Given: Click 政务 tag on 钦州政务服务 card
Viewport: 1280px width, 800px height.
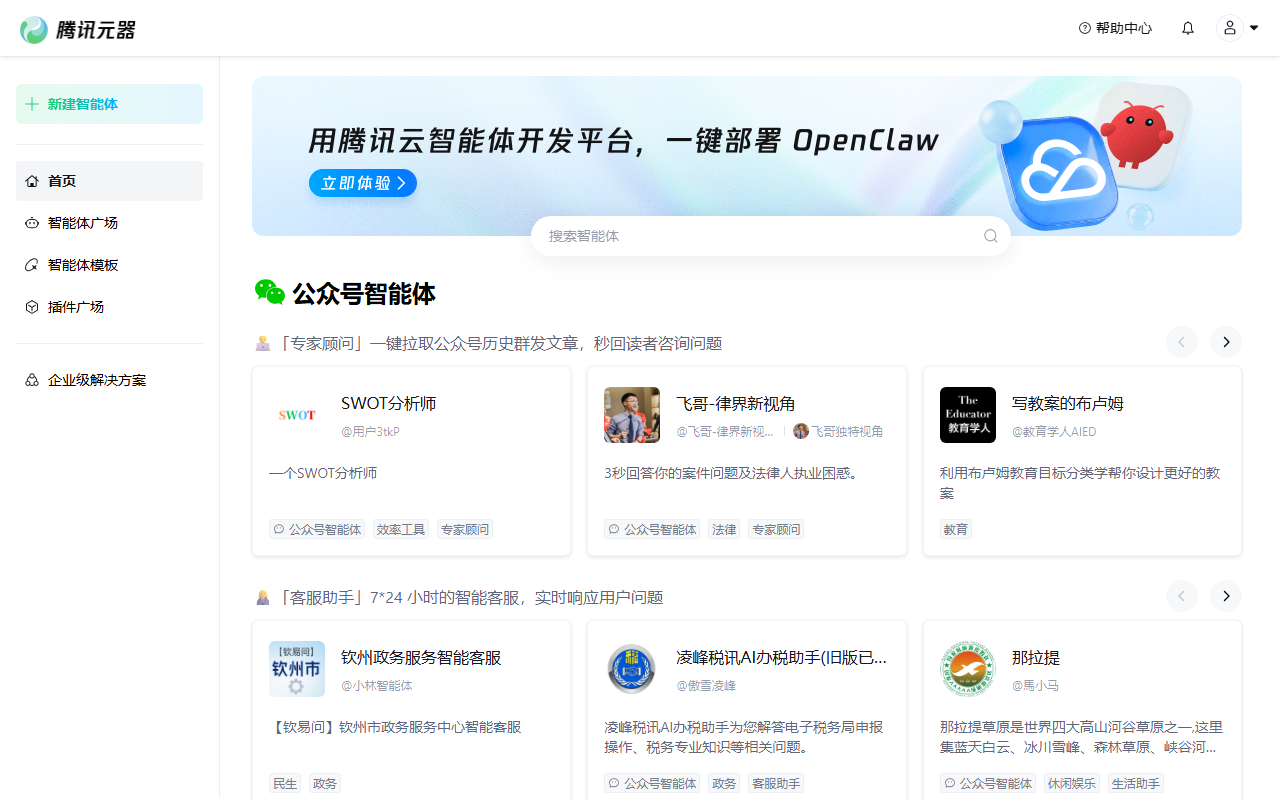Looking at the screenshot, I should [325, 783].
